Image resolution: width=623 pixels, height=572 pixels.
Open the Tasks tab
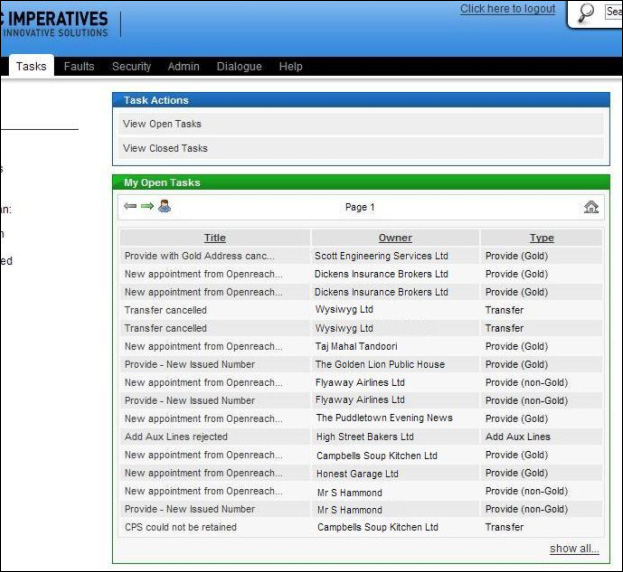tap(31, 67)
